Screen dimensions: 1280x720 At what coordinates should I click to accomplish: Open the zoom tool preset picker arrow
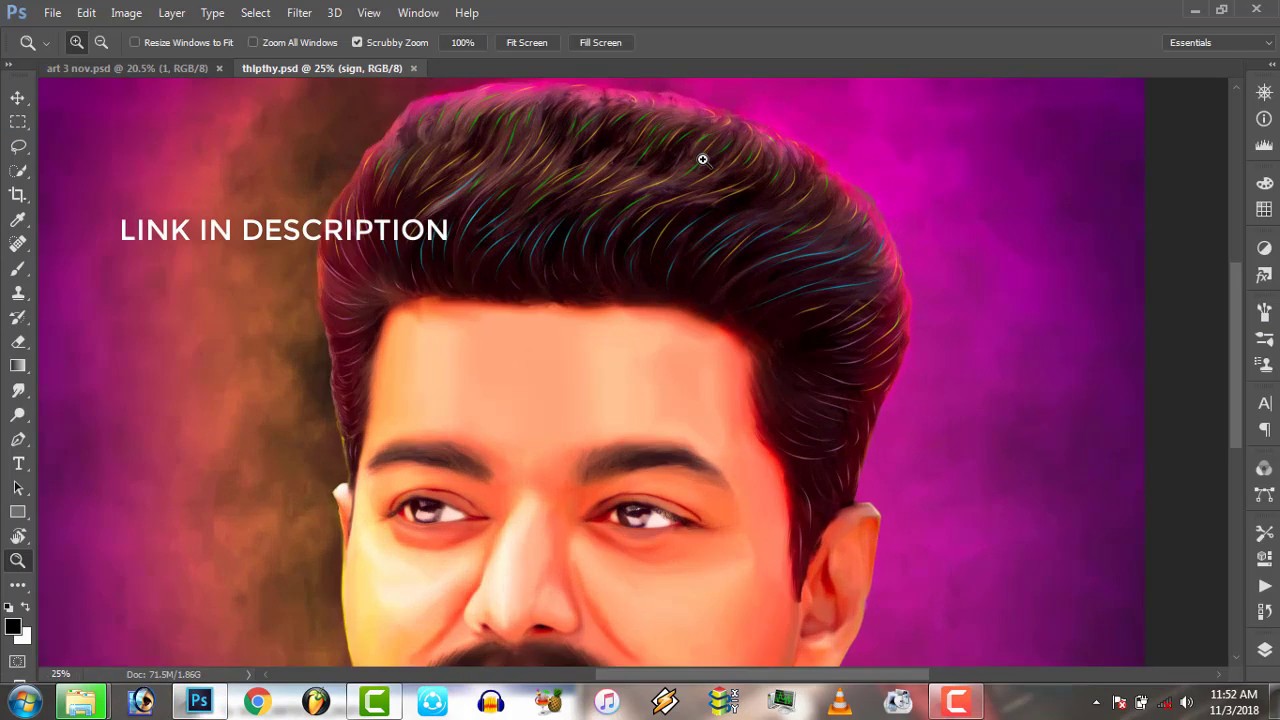[x=46, y=43]
